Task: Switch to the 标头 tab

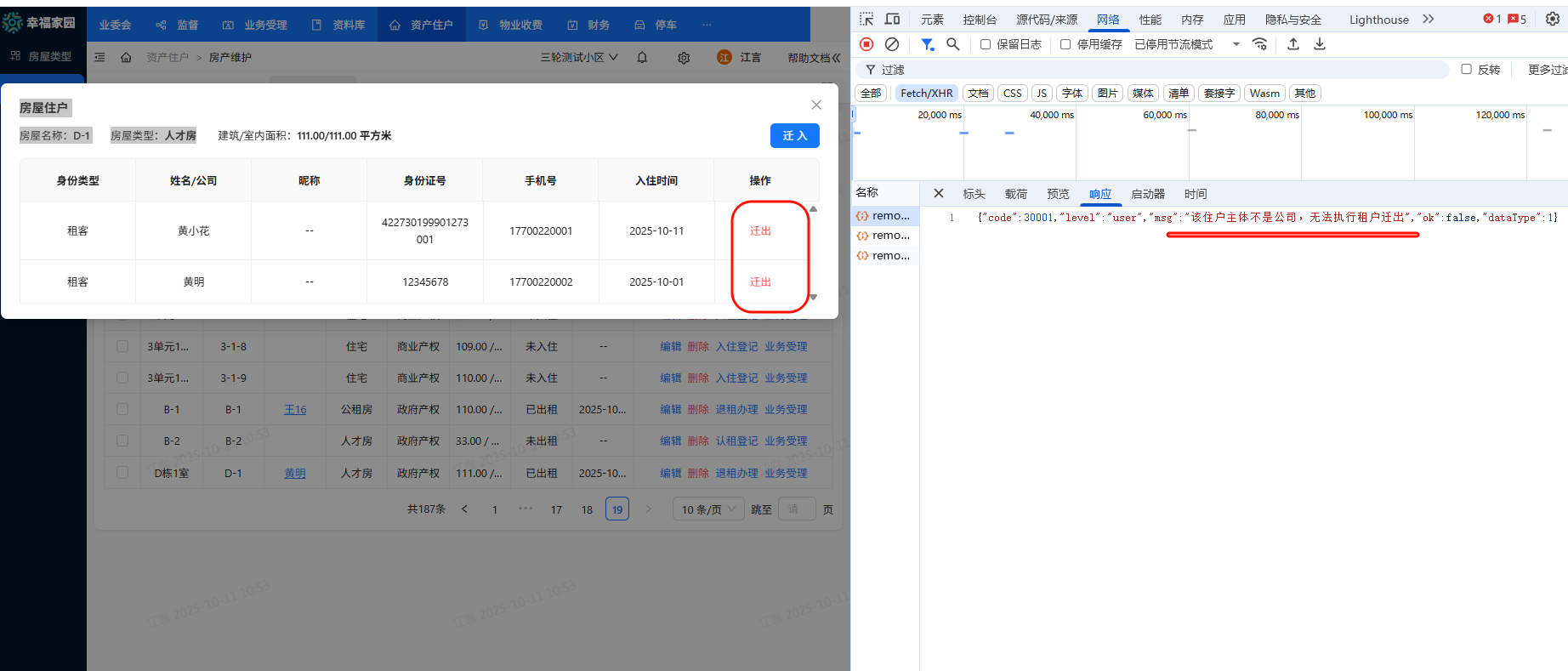Action: [974, 194]
